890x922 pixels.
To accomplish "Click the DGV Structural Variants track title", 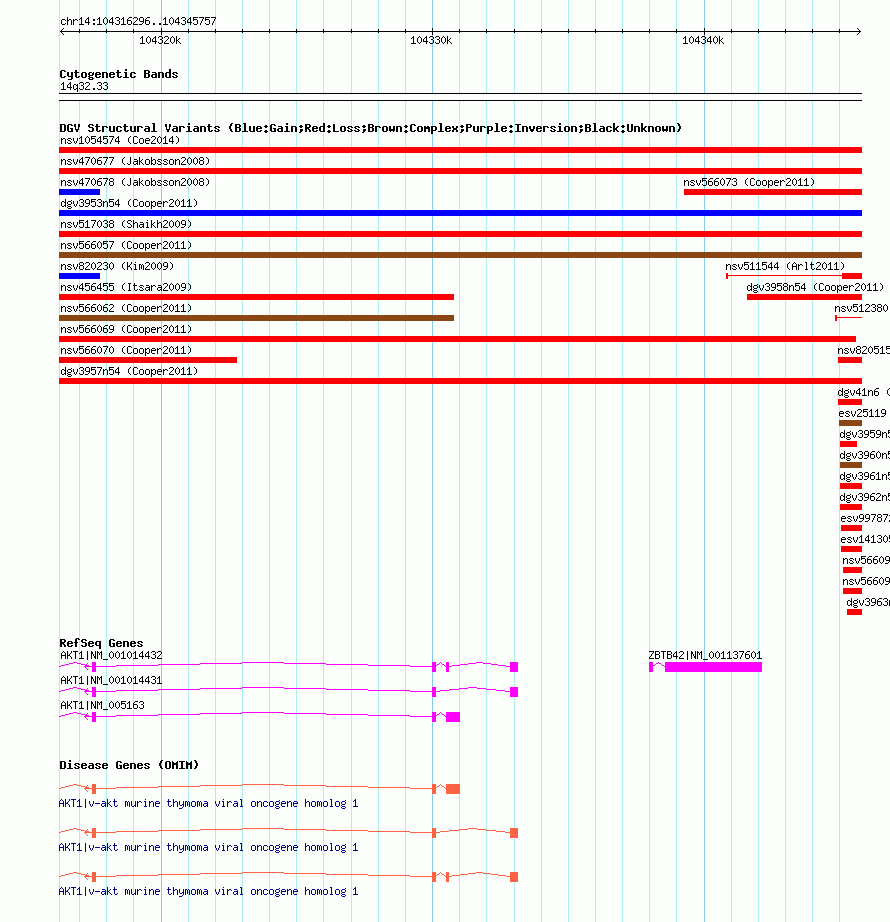I will (x=370, y=128).
